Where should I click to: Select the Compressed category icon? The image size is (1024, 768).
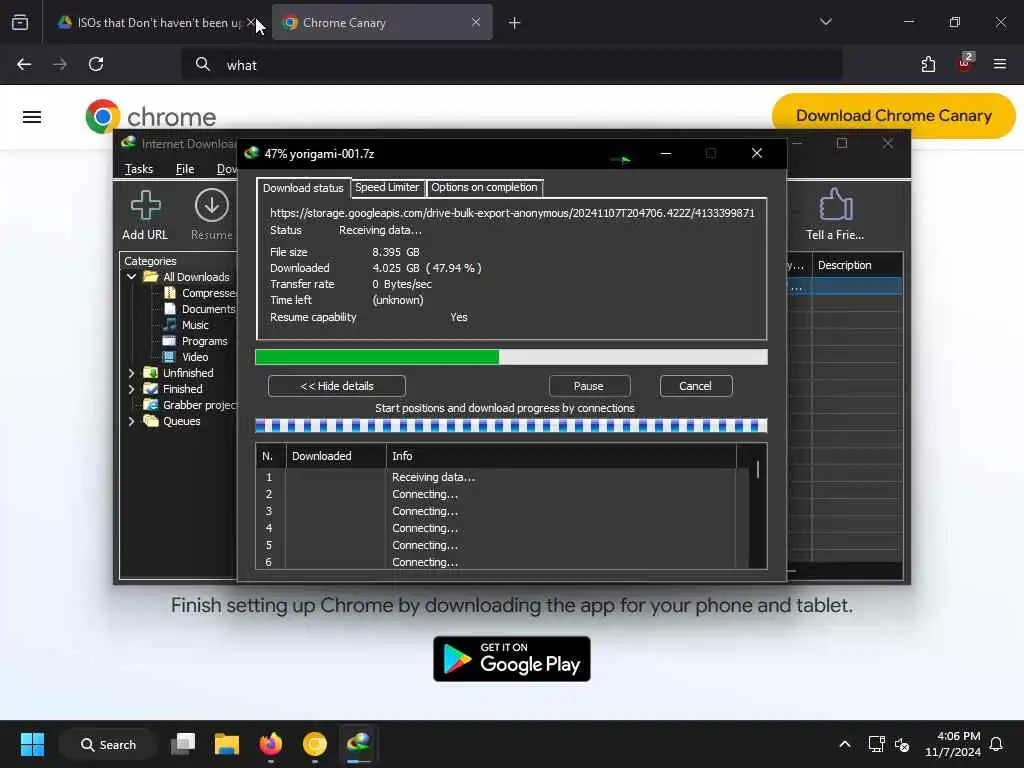(170, 293)
